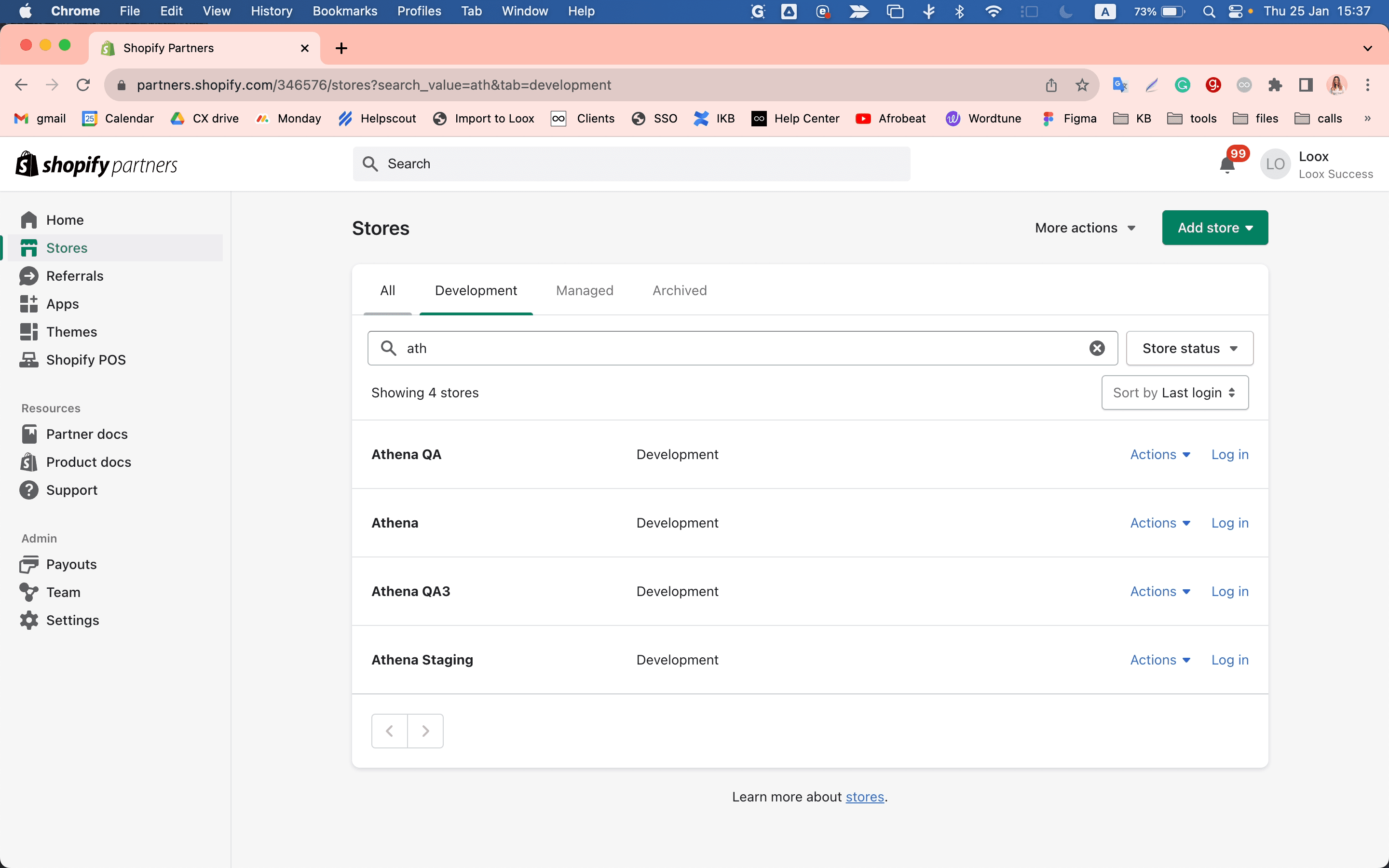Change the Sort by Last login option
The height and width of the screenshot is (868, 1389).
[x=1175, y=393]
